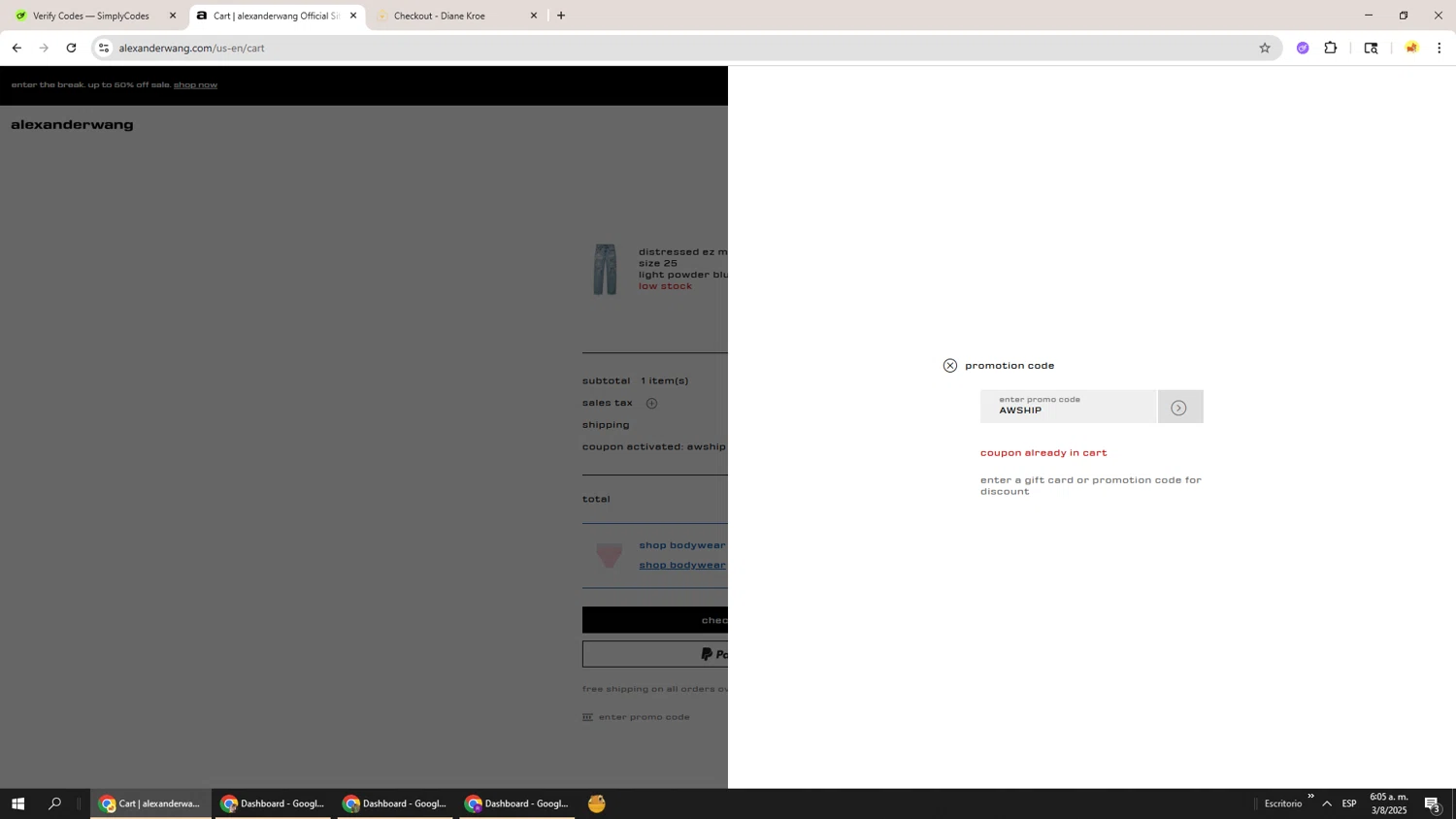Open the orange app taskbar icon
Image resolution: width=1456 pixels, height=819 pixels.
[597, 803]
